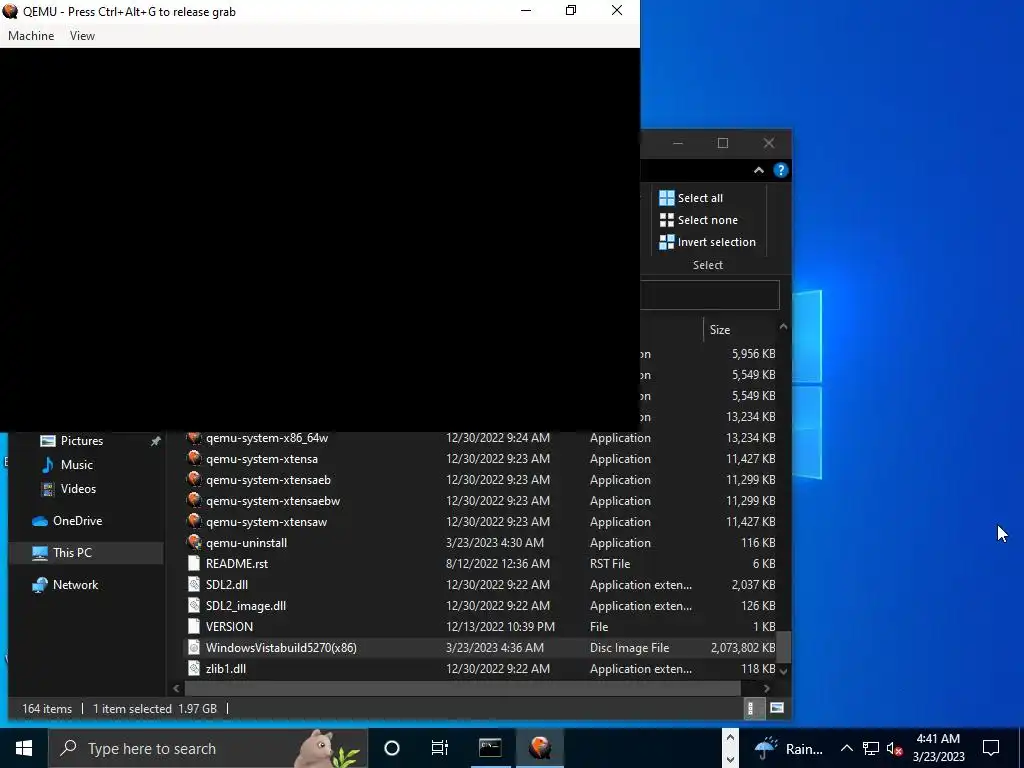
Task: Select This PC in the navigation pane
Action: 72,552
